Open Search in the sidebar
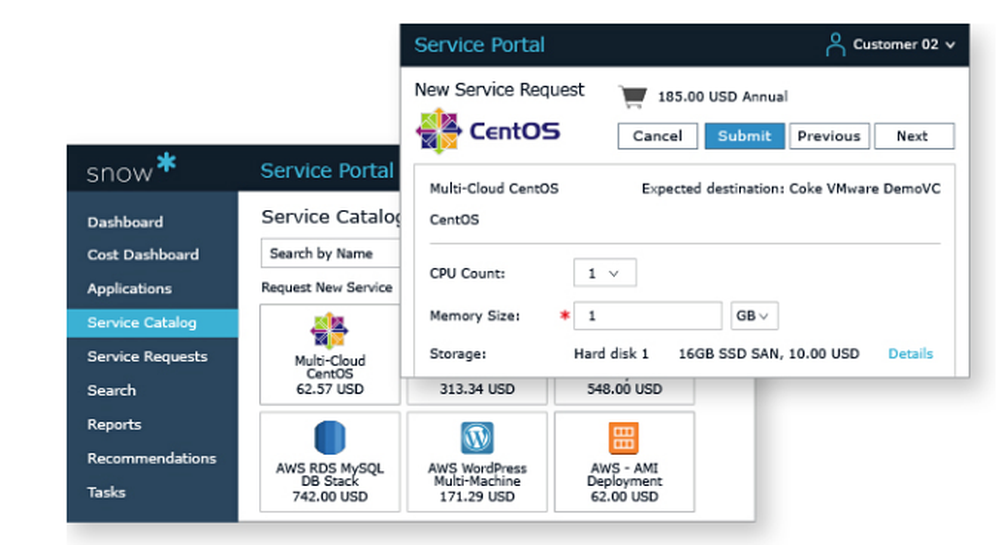This screenshot has width=1000, height=545. [x=112, y=390]
